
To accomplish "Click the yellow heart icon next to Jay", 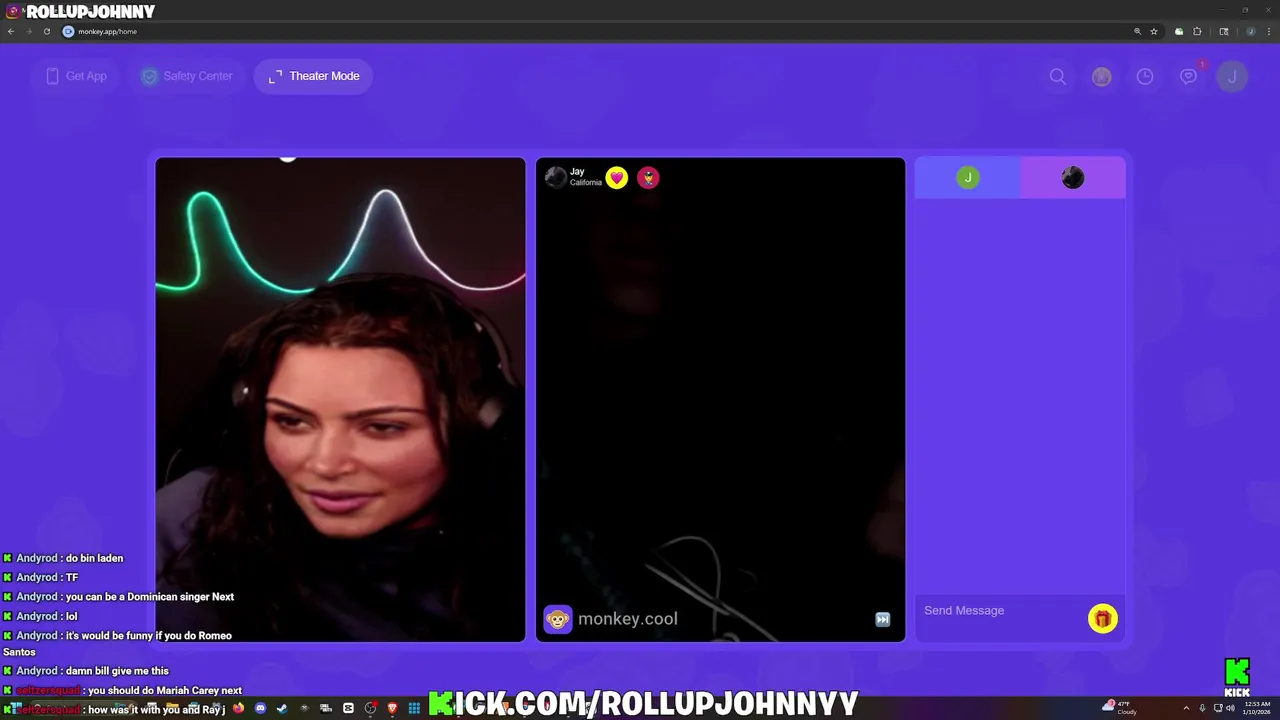I will tap(617, 178).
